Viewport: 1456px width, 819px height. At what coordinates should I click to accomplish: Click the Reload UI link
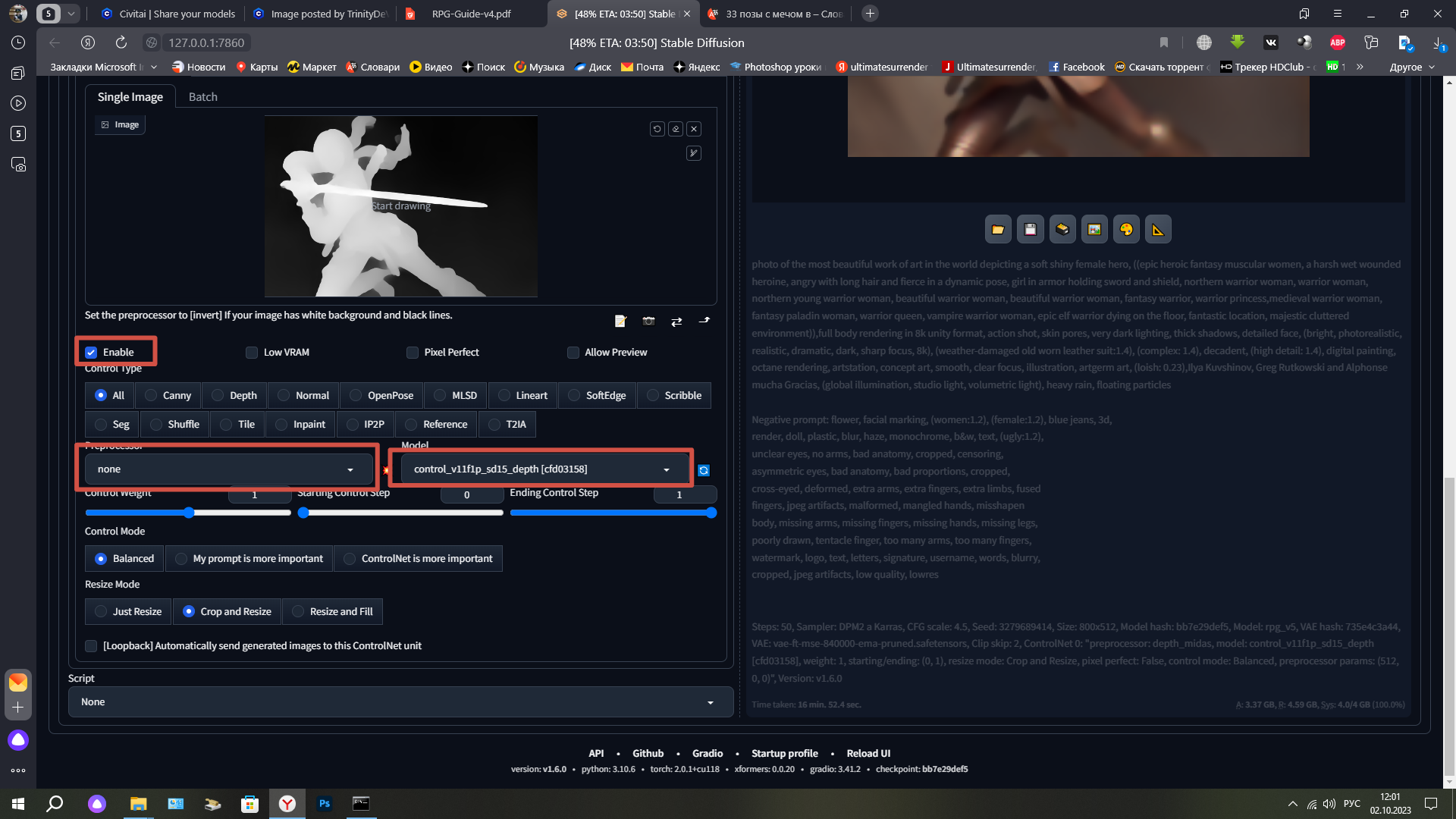point(868,753)
